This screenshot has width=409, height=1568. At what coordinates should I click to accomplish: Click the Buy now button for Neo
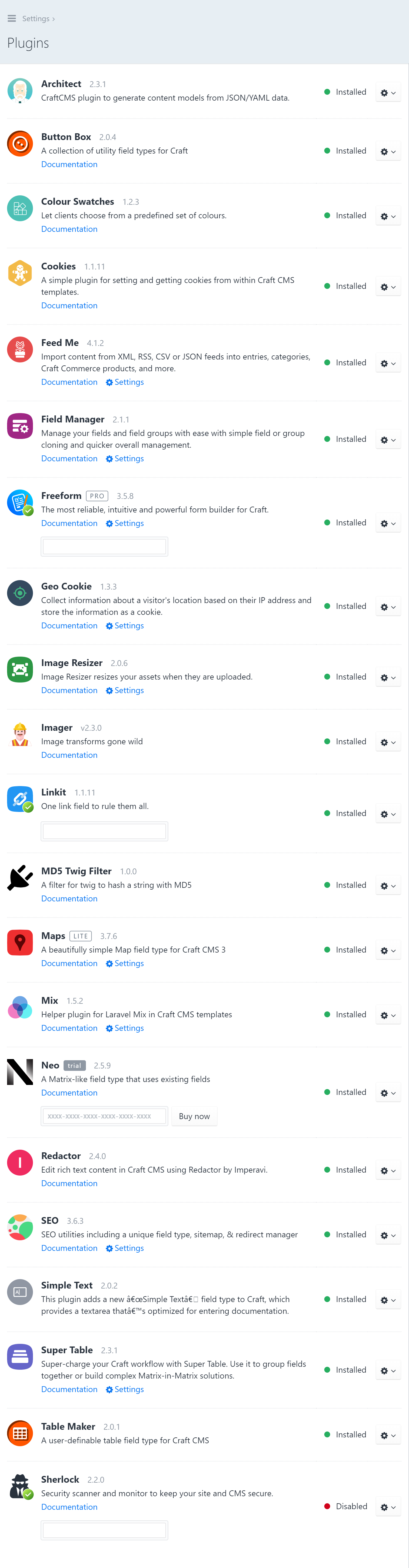click(194, 1116)
